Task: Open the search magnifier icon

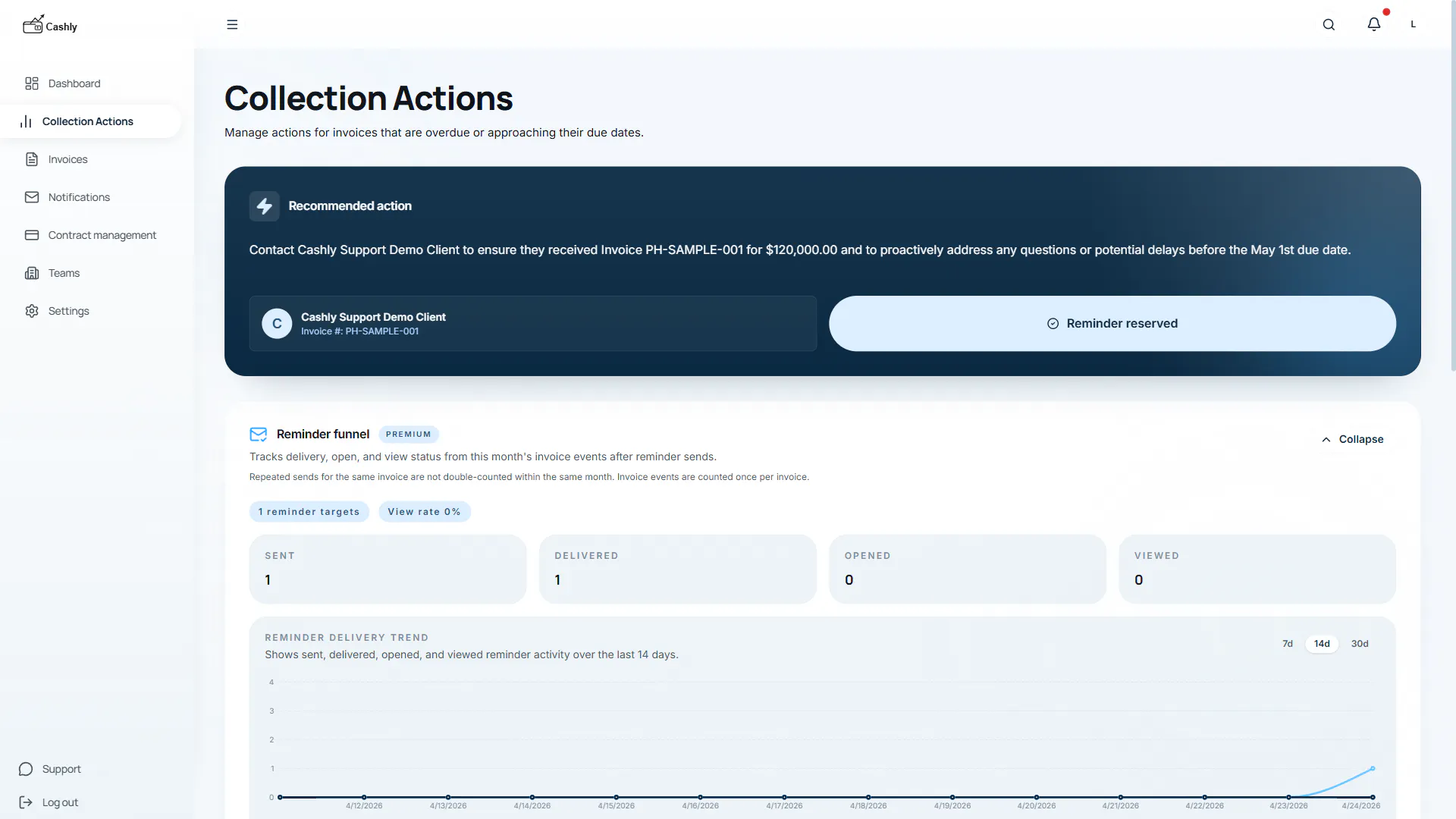Action: pos(1329,24)
